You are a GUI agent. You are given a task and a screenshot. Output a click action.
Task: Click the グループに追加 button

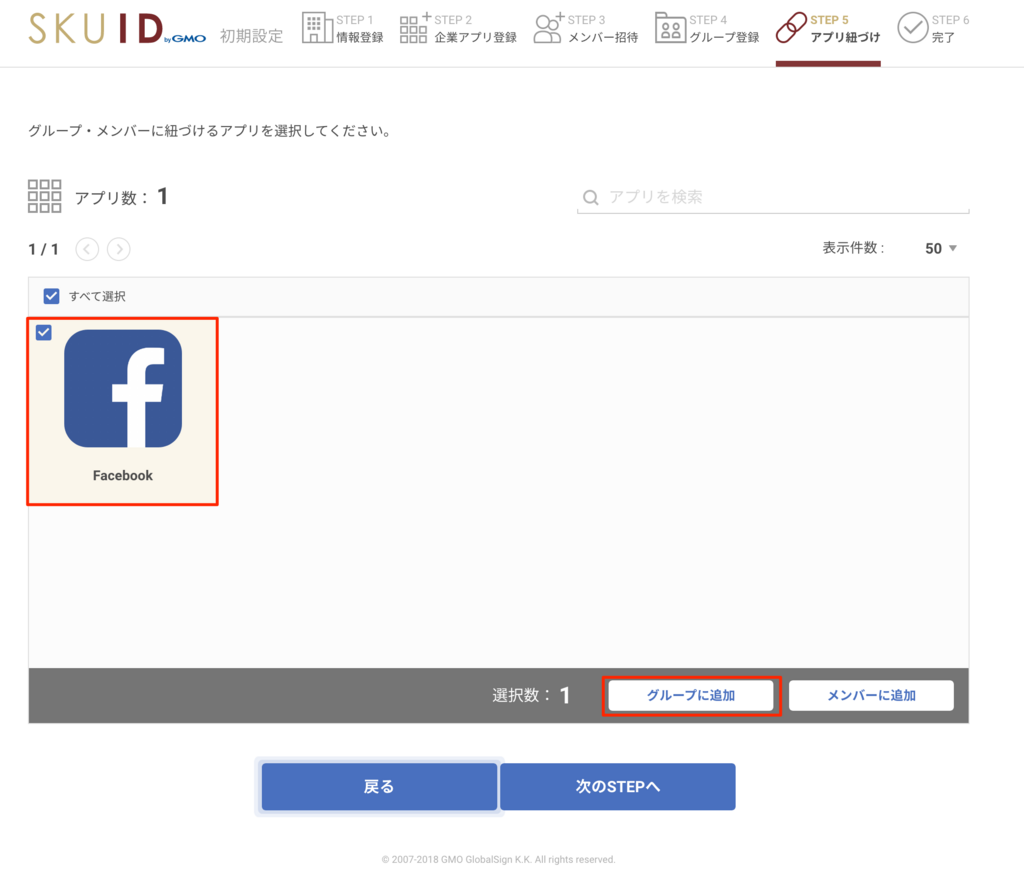[x=691, y=696]
